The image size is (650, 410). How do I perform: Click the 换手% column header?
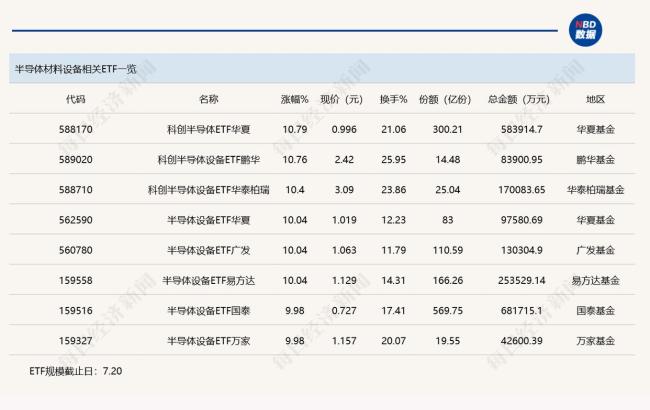[393, 99]
